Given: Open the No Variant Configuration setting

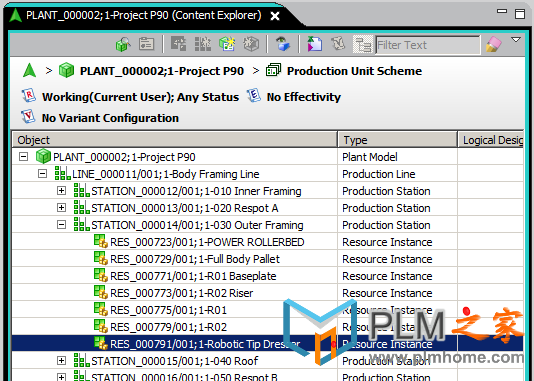Looking at the screenshot, I should click(110, 118).
